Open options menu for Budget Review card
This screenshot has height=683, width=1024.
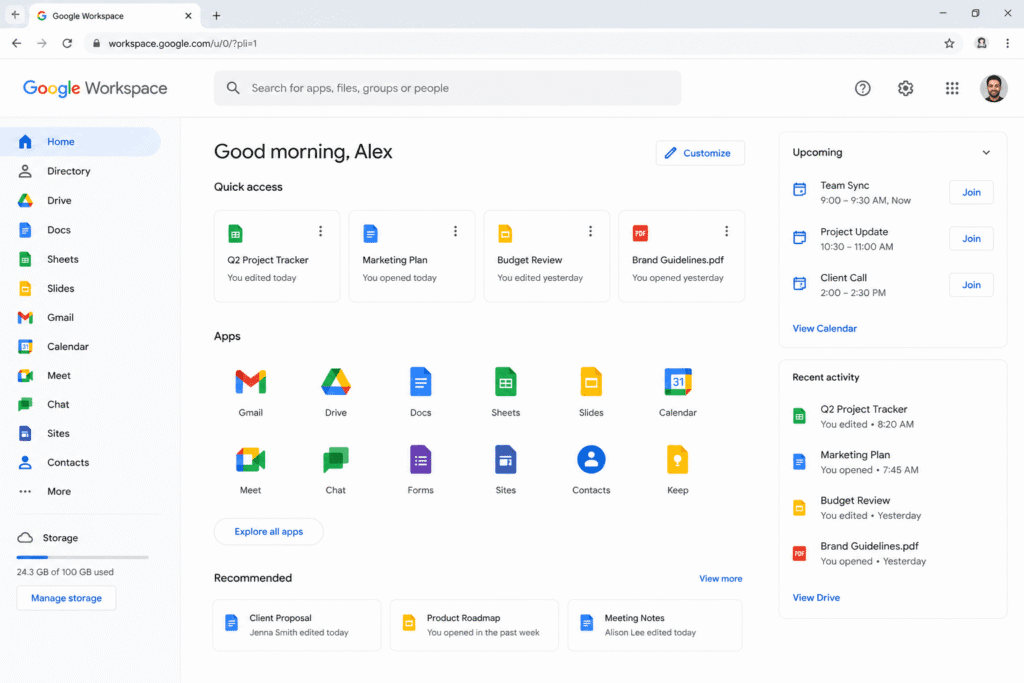(x=590, y=231)
